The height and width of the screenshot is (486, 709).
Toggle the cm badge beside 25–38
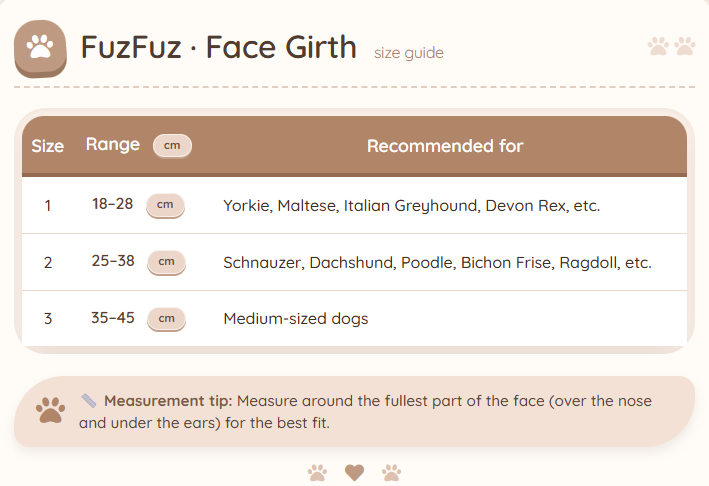click(166, 263)
